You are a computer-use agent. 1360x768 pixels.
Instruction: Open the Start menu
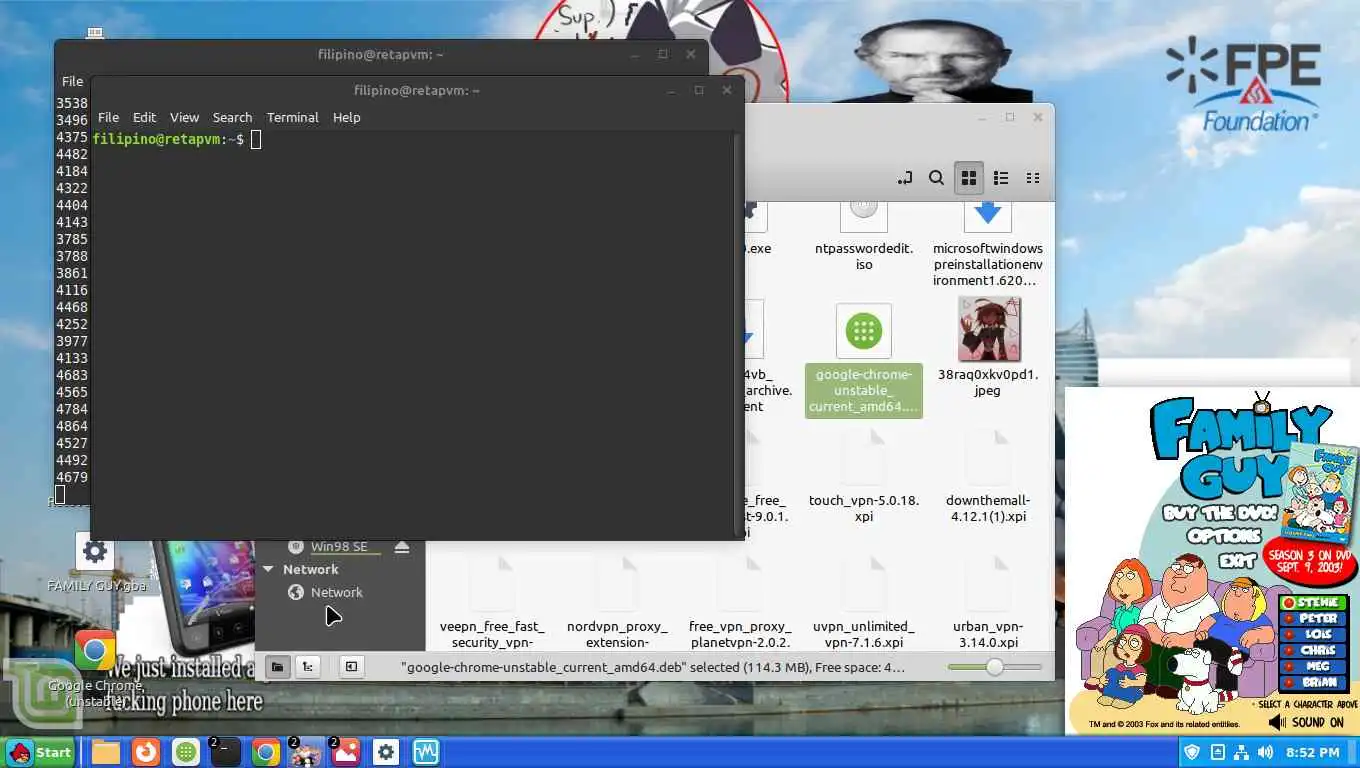coord(39,752)
